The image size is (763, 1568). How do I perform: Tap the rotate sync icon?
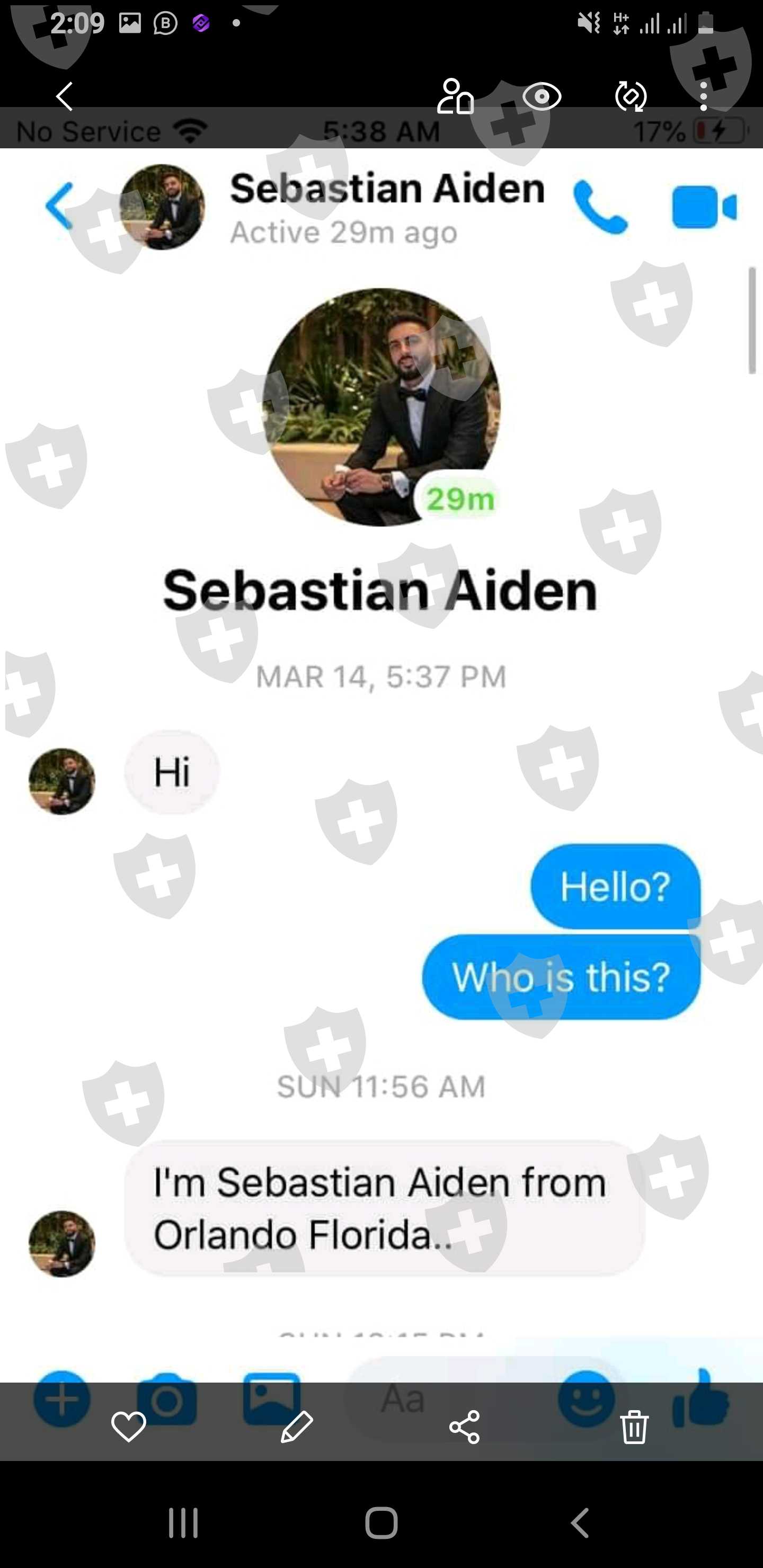click(x=631, y=96)
